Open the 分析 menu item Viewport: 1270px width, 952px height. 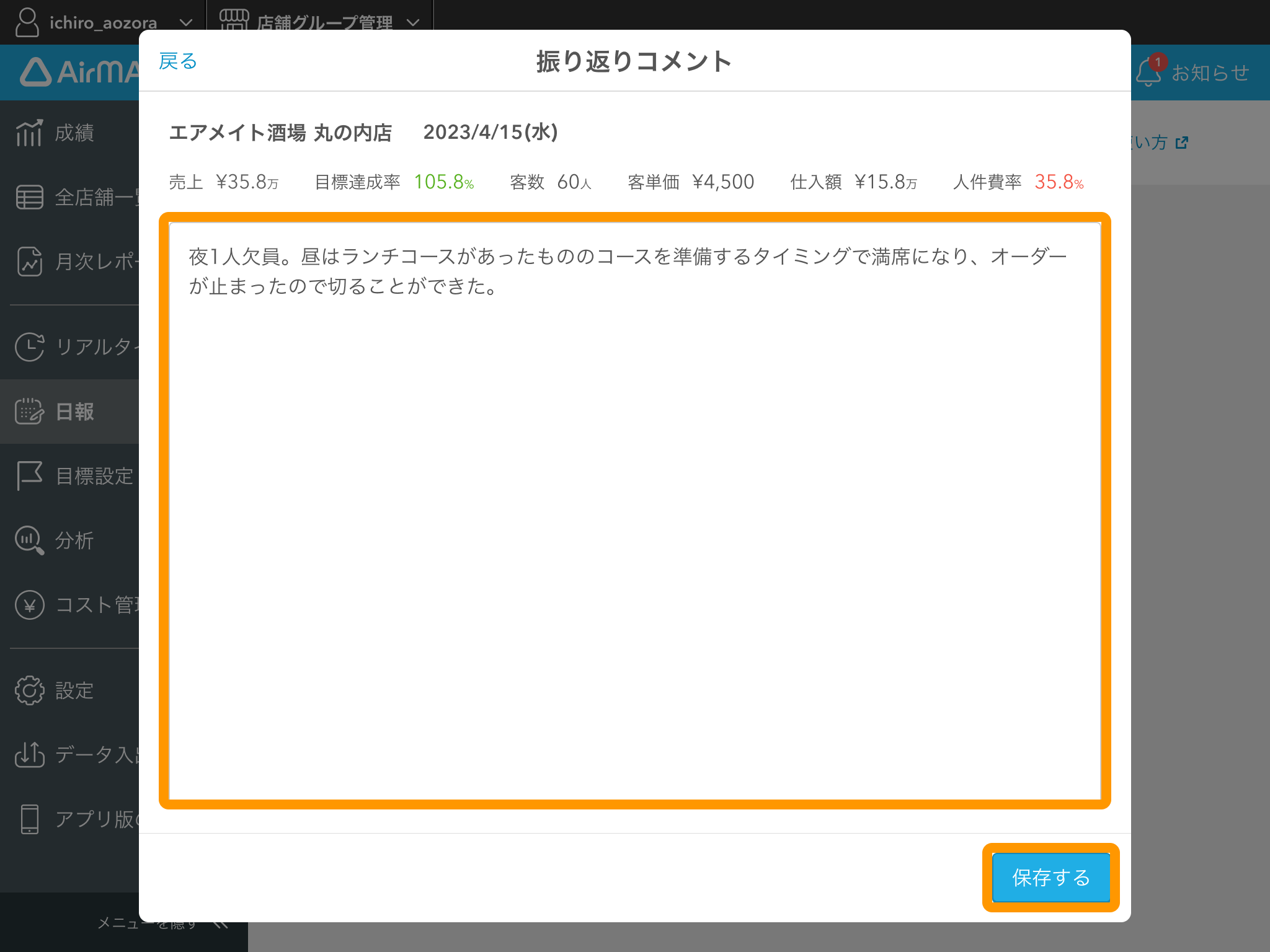(x=69, y=540)
